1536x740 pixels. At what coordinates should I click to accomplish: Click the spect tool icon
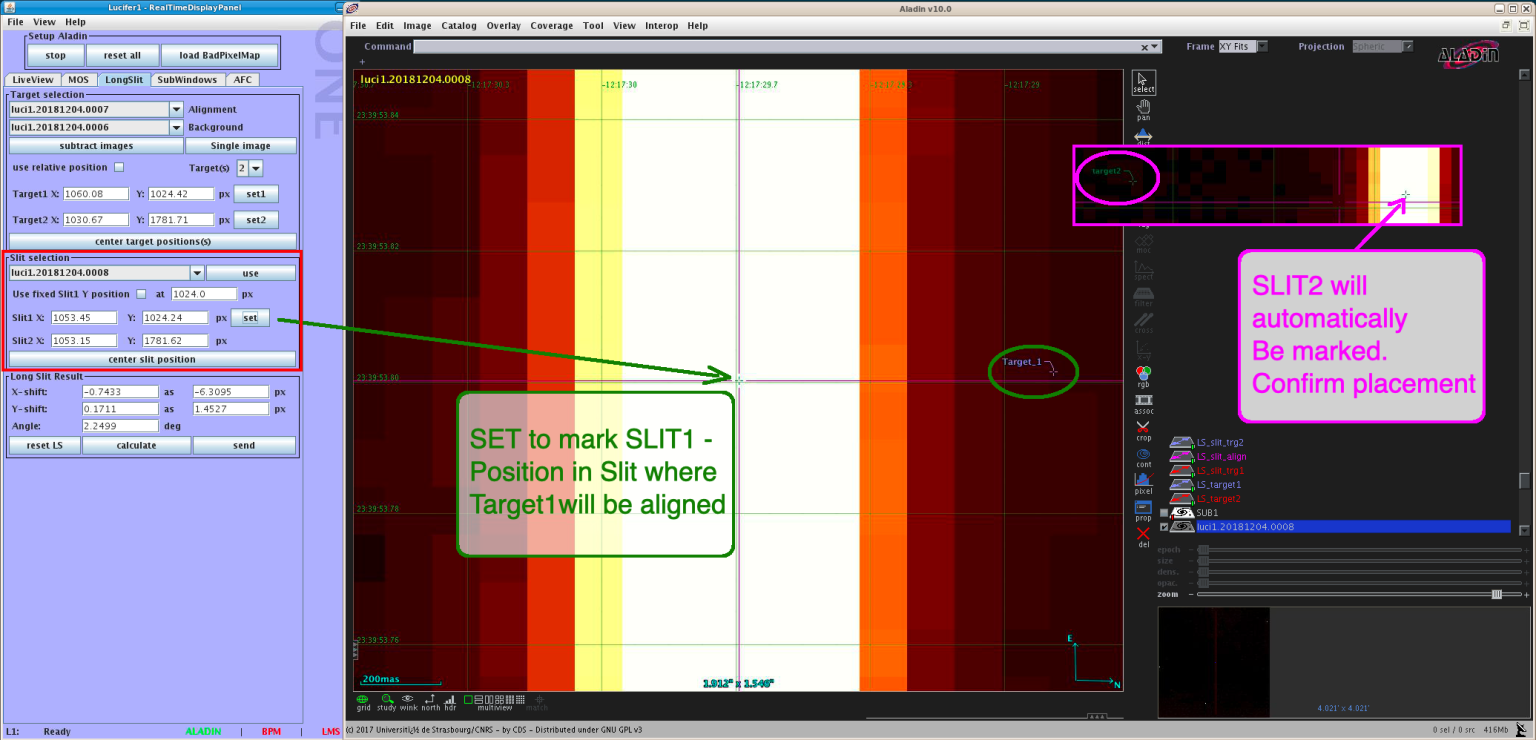[x=1143, y=270]
